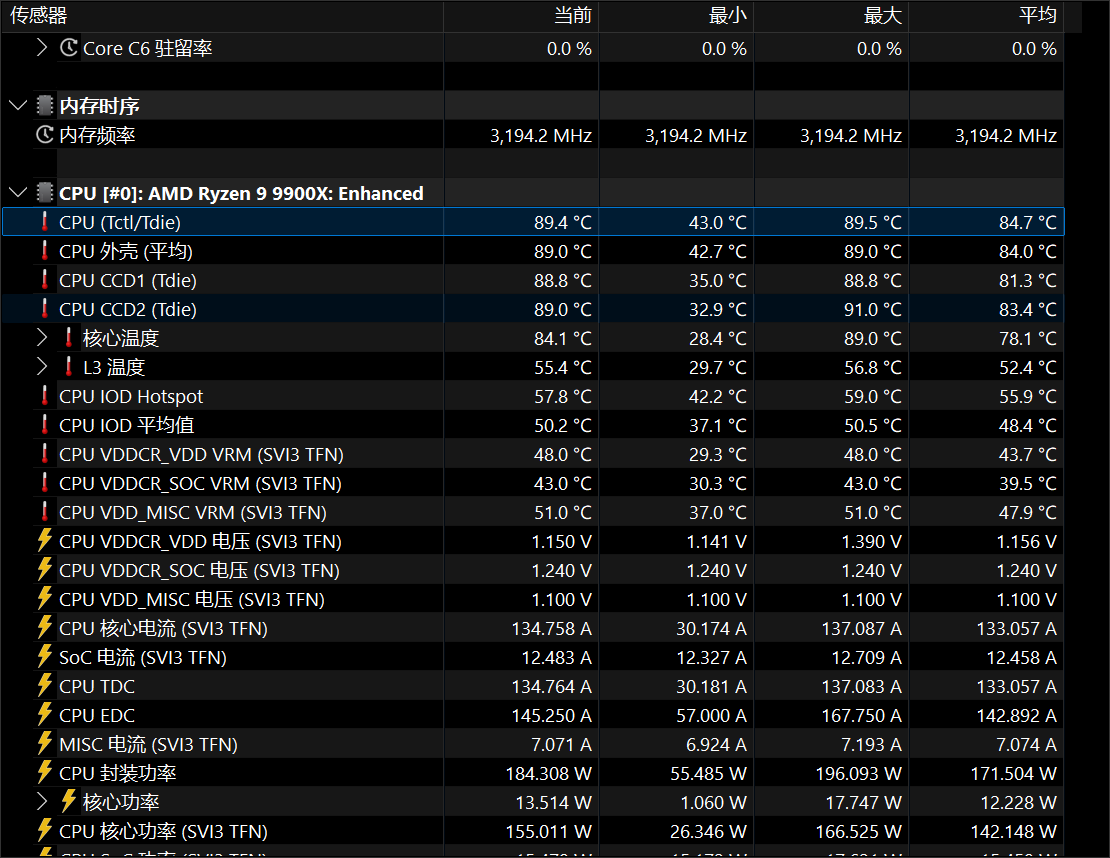This screenshot has height=858, width=1110.
Task: Collapse the 内存时序 section
Action: [x=17, y=106]
